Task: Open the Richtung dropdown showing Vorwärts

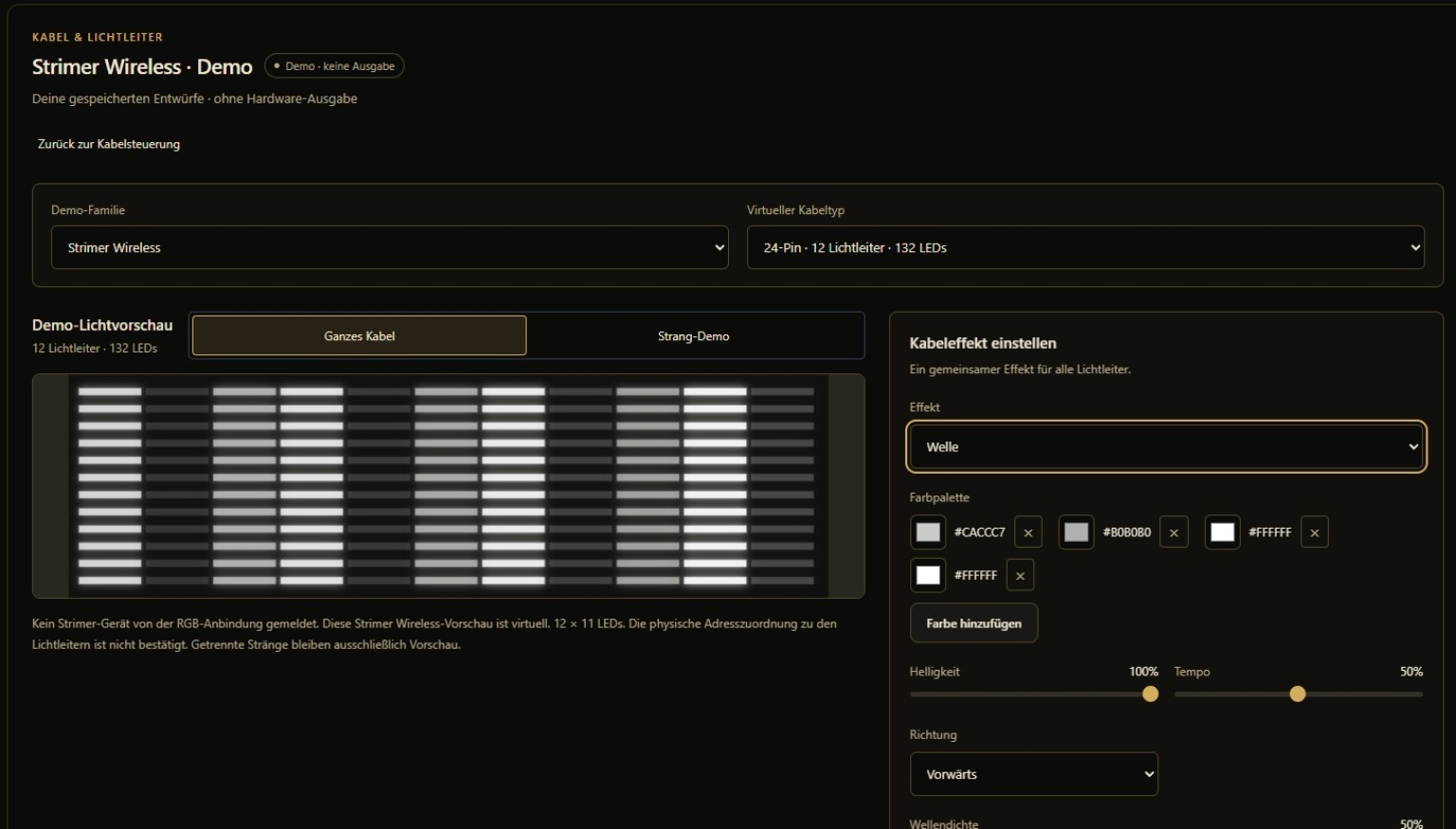Action: click(1034, 774)
